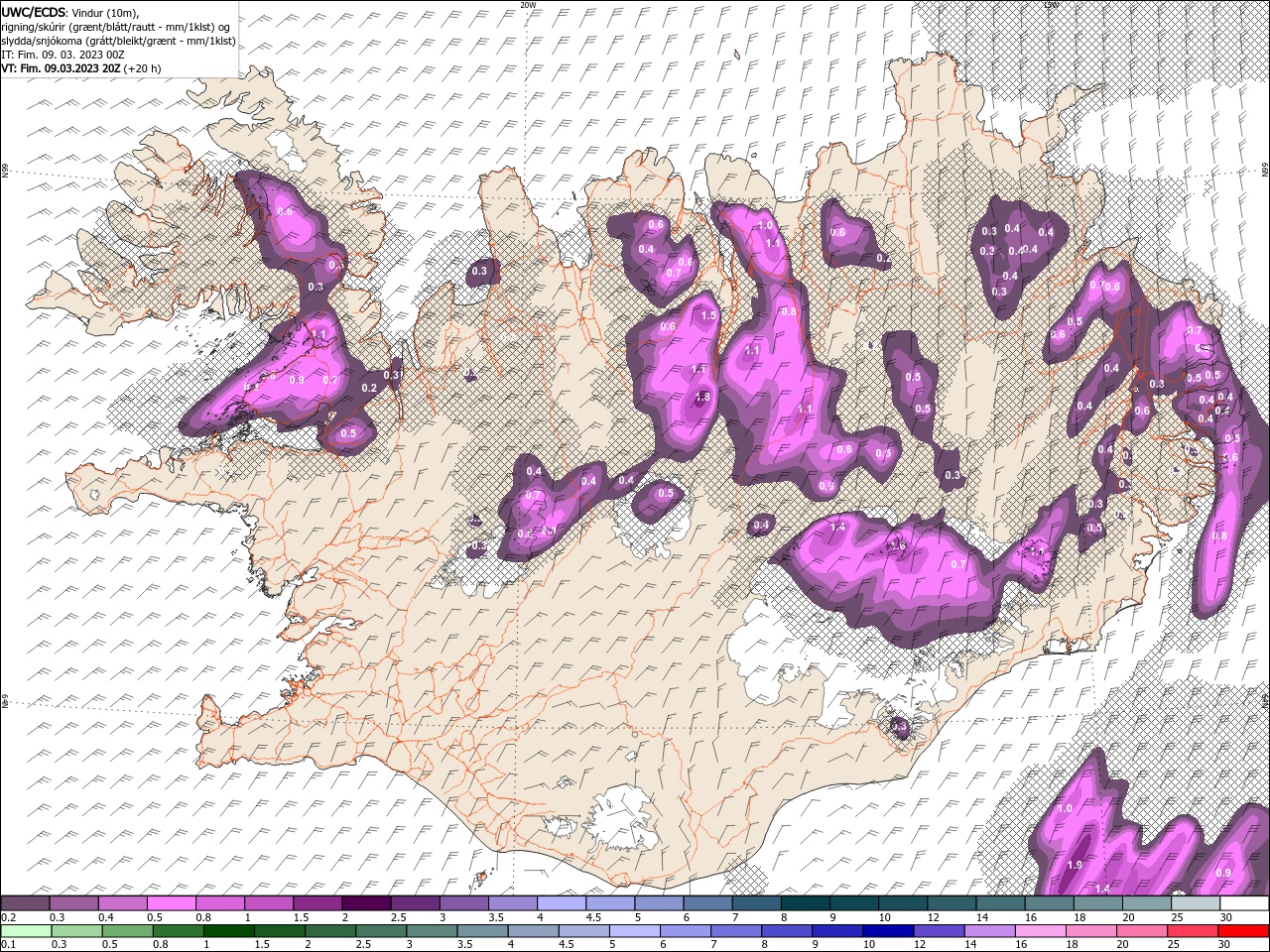Click the 8 dark teal swatch in the snow legend row
Image resolution: width=1270 pixels, height=952 pixels.
pos(805,903)
